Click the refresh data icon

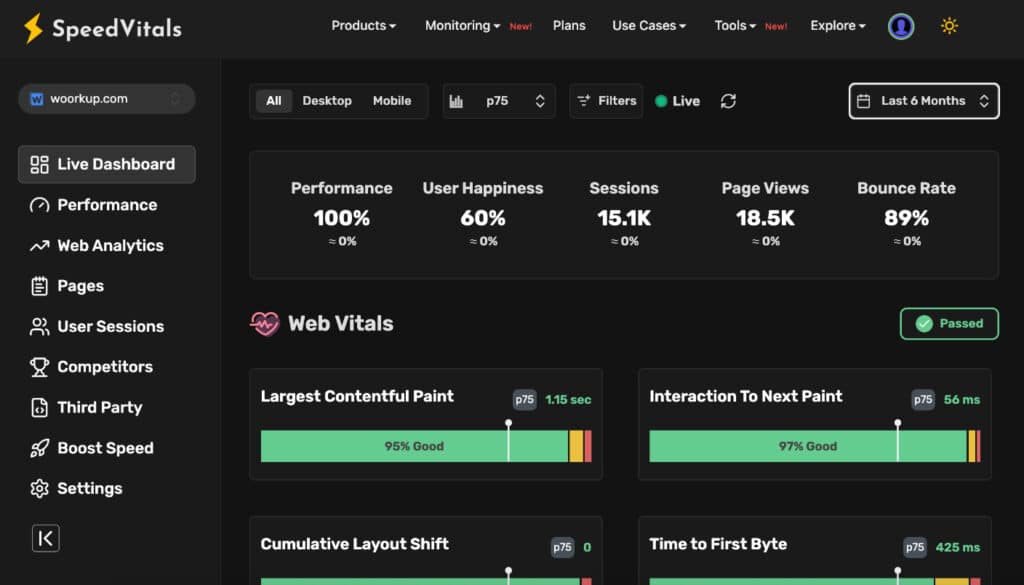(728, 101)
